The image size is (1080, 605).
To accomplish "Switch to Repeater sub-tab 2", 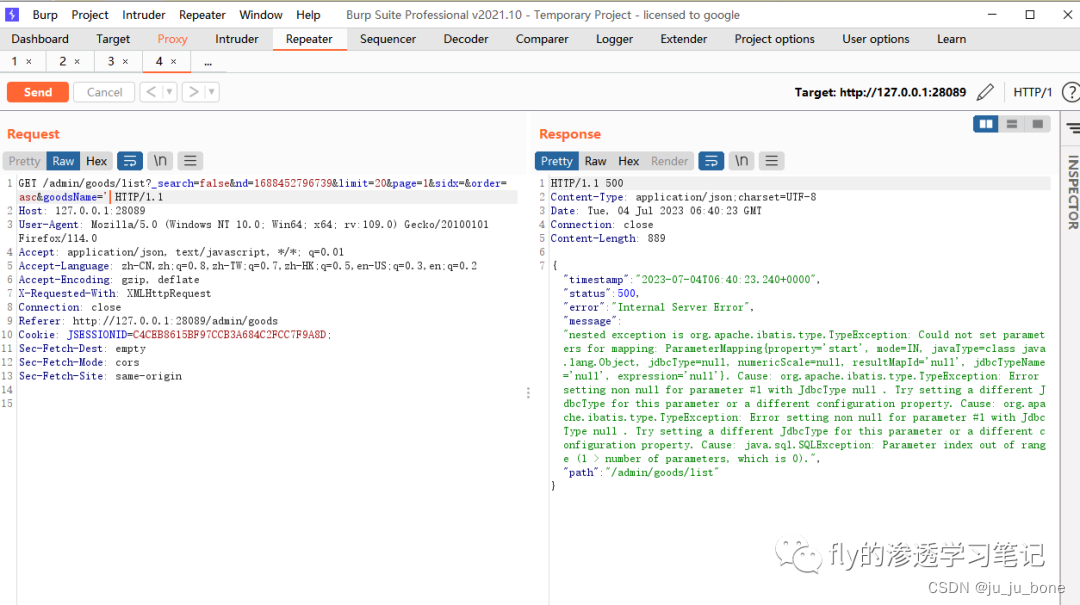I will click(63, 61).
